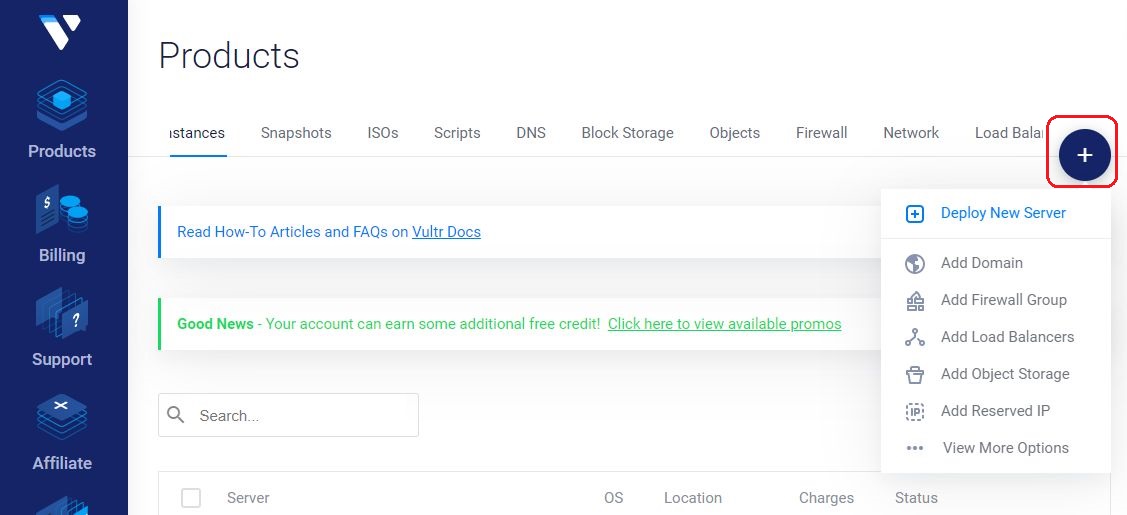
Task: Expand View More Options
Action: point(1006,448)
